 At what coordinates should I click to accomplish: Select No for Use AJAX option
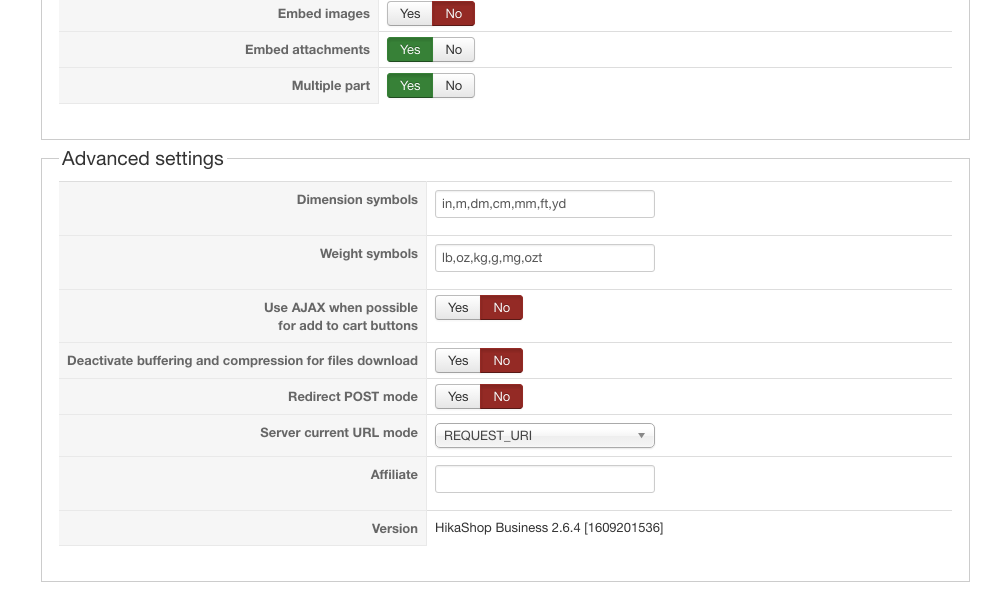pos(502,308)
